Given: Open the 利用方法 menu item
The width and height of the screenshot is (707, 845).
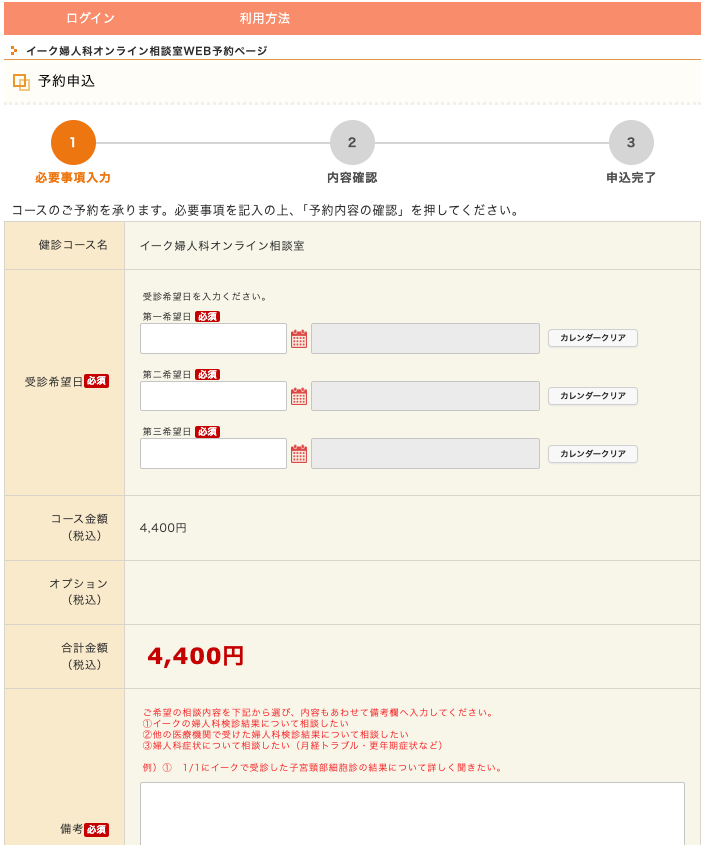Looking at the screenshot, I should [264, 18].
